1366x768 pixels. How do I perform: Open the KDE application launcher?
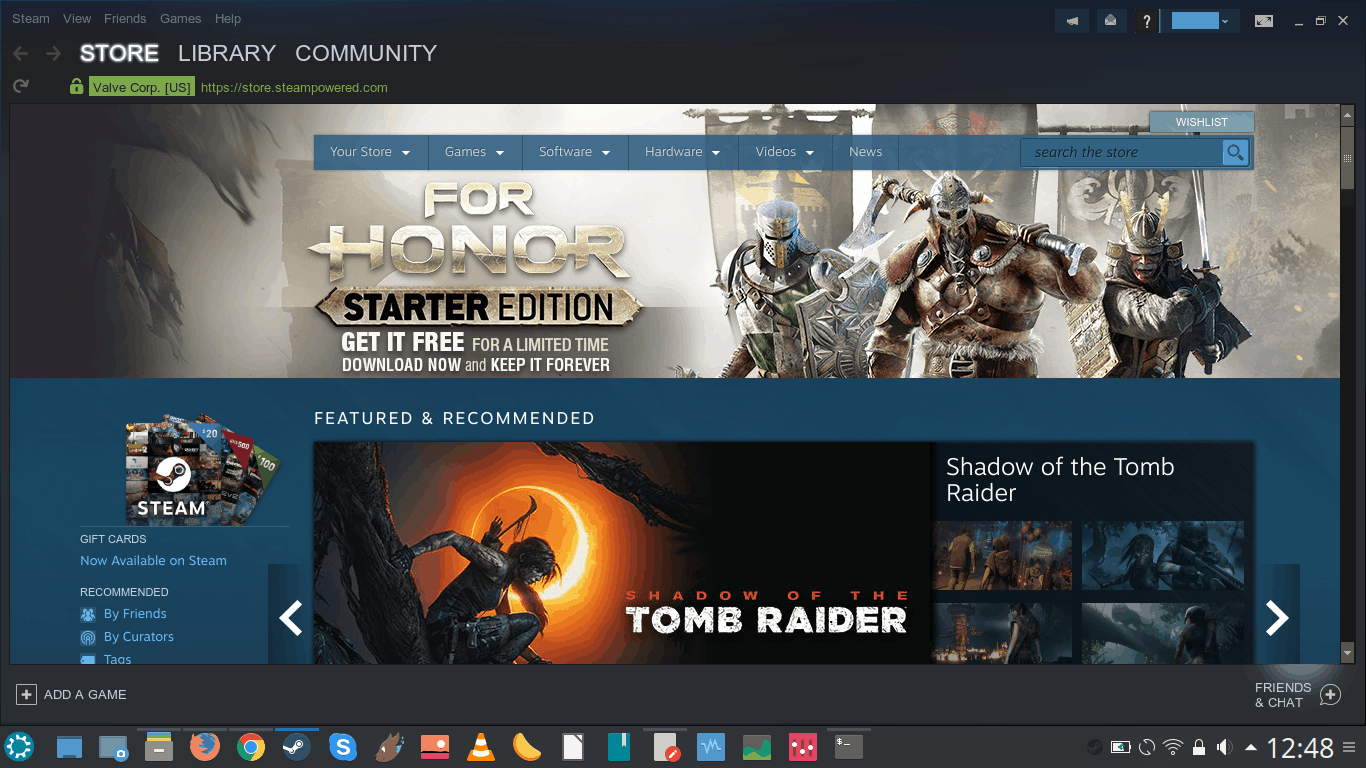pyautogui.click(x=19, y=746)
